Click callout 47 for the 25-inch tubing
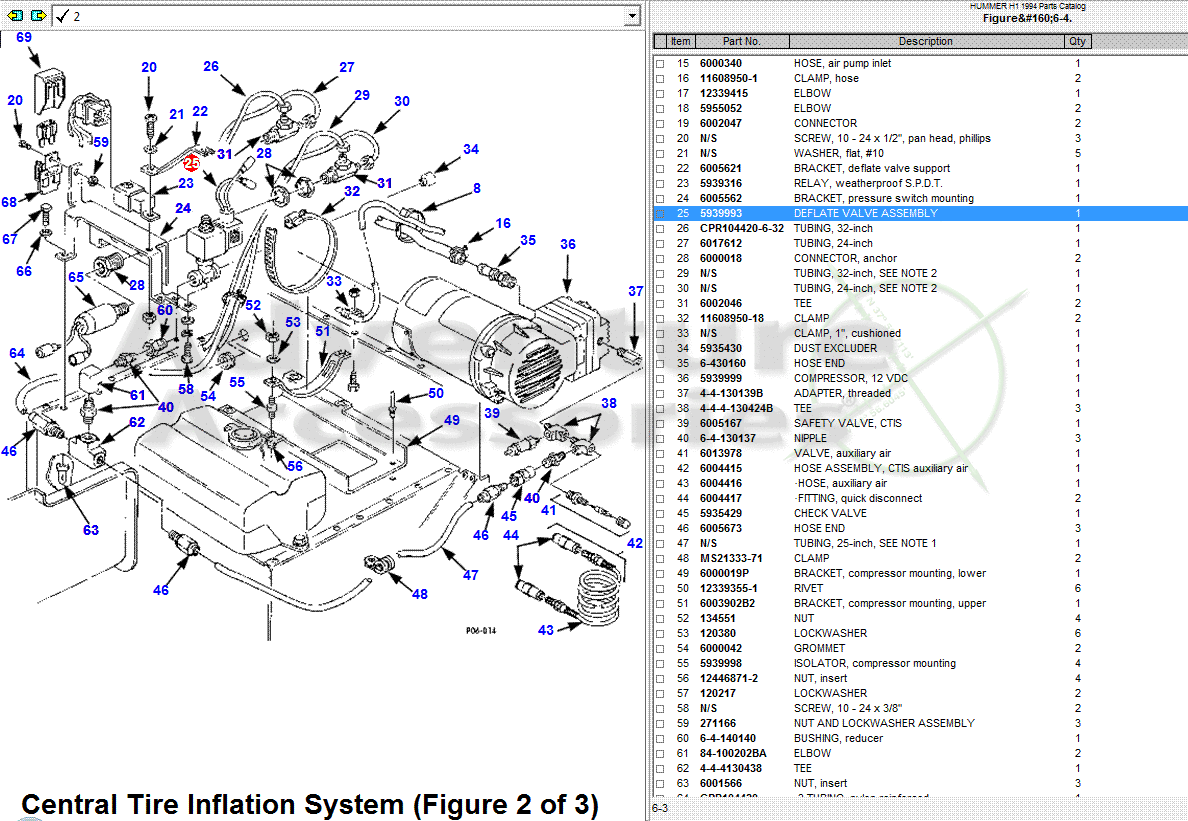 [470, 575]
